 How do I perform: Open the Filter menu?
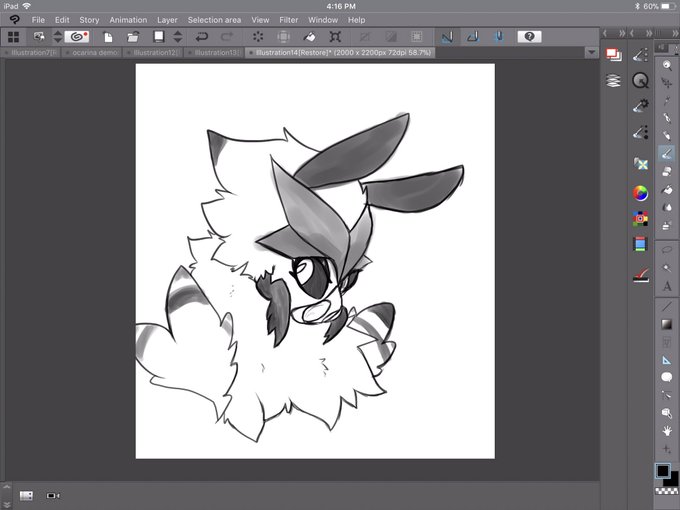(x=288, y=20)
